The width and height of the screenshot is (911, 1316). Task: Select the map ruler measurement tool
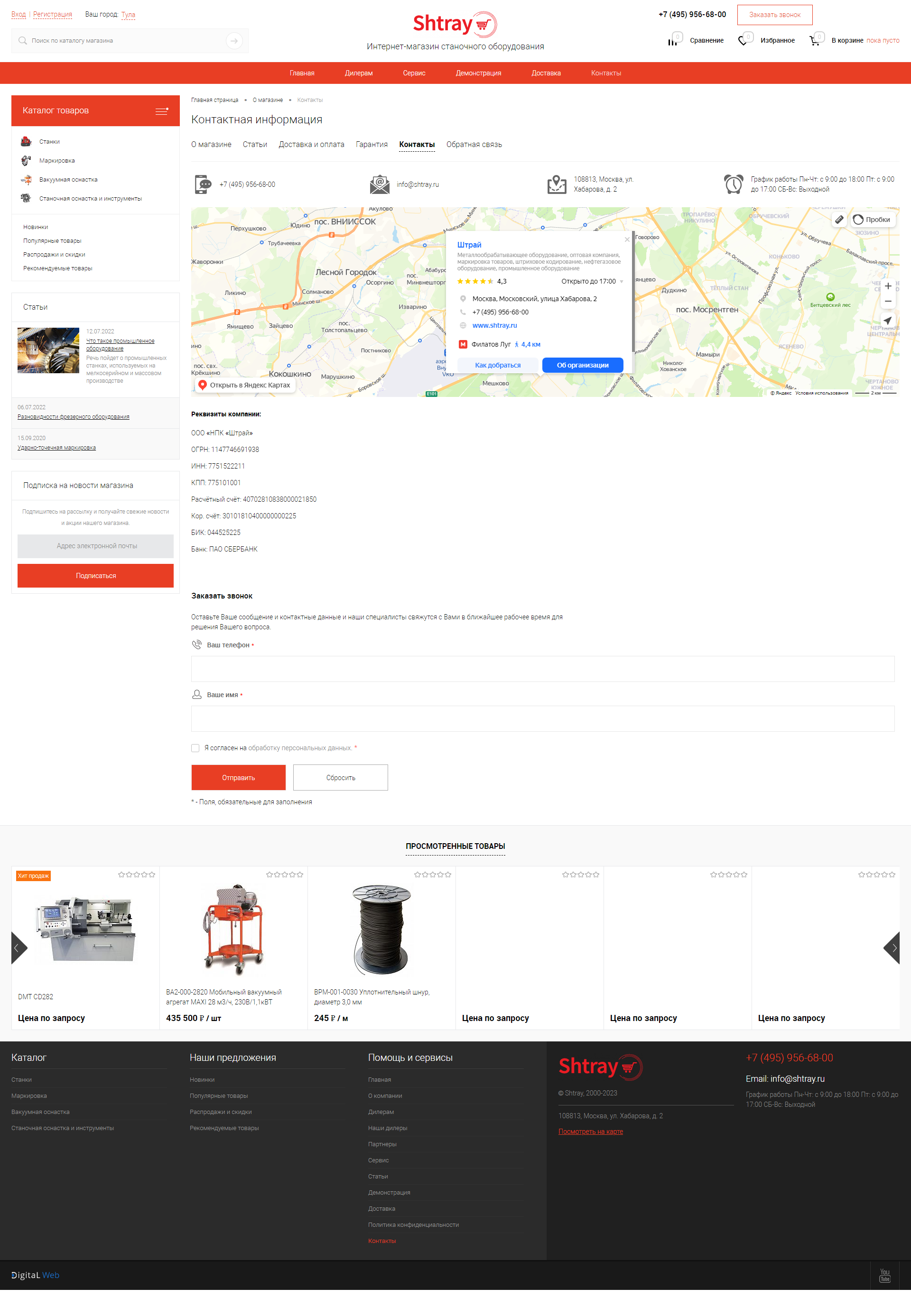click(x=838, y=220)
